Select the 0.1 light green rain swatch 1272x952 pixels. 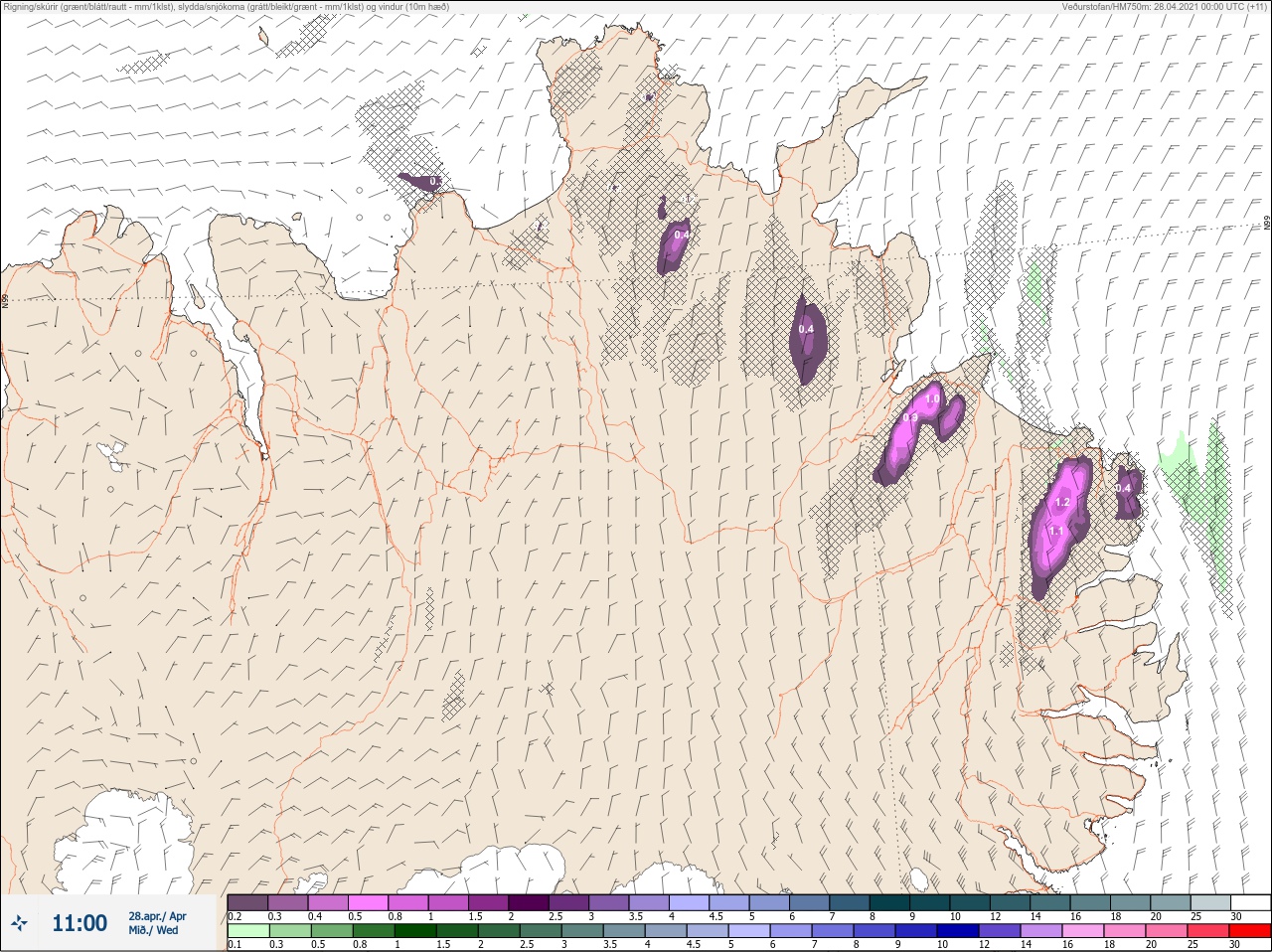(247, 931)
